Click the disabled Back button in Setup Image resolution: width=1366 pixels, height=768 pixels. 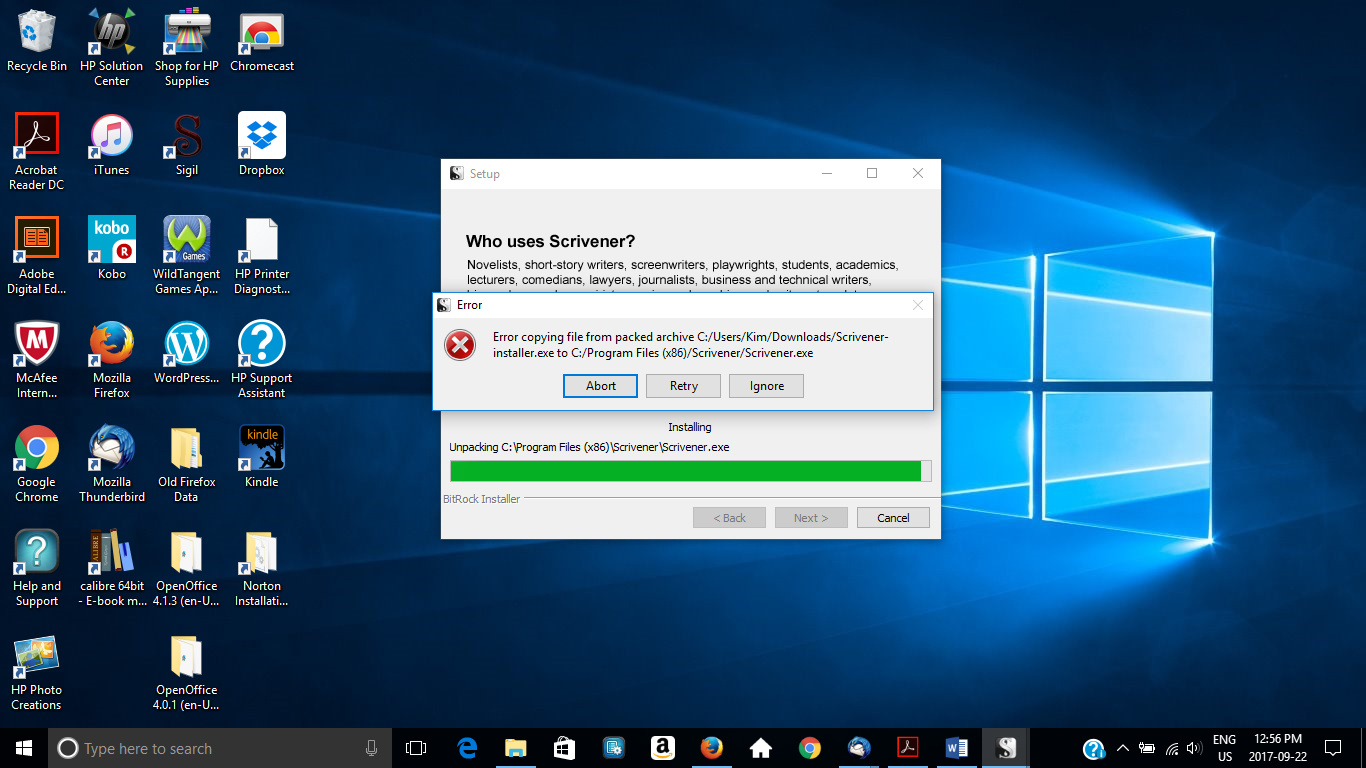pos(729,518)
